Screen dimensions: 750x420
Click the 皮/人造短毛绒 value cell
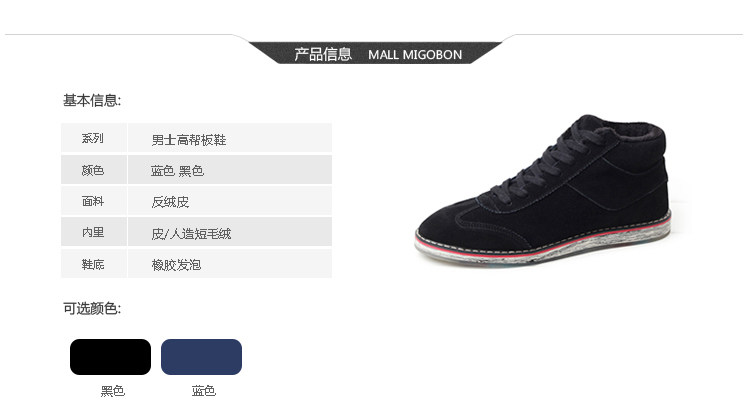(x=230, y=232)
